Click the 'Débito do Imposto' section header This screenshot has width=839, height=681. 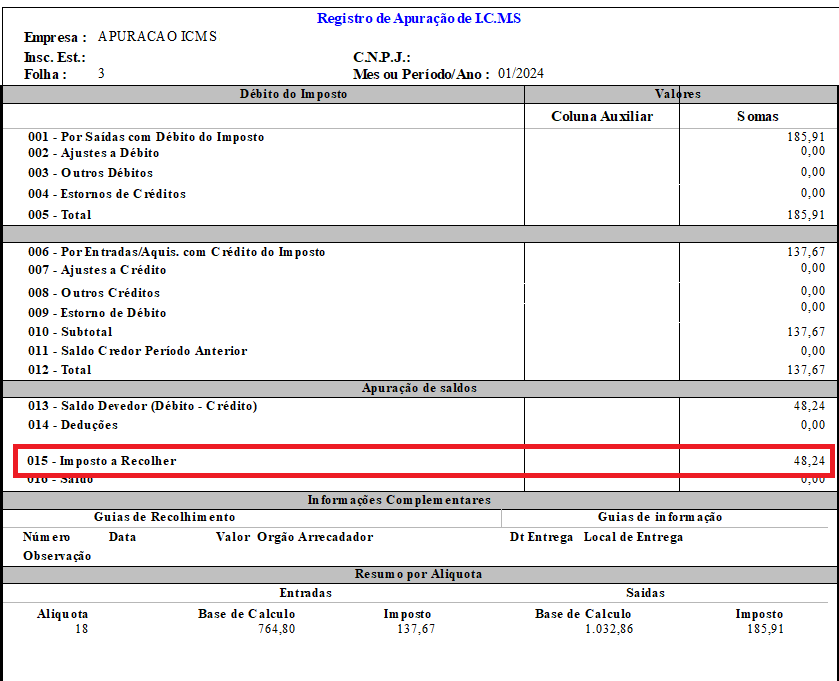coord(293,94)
